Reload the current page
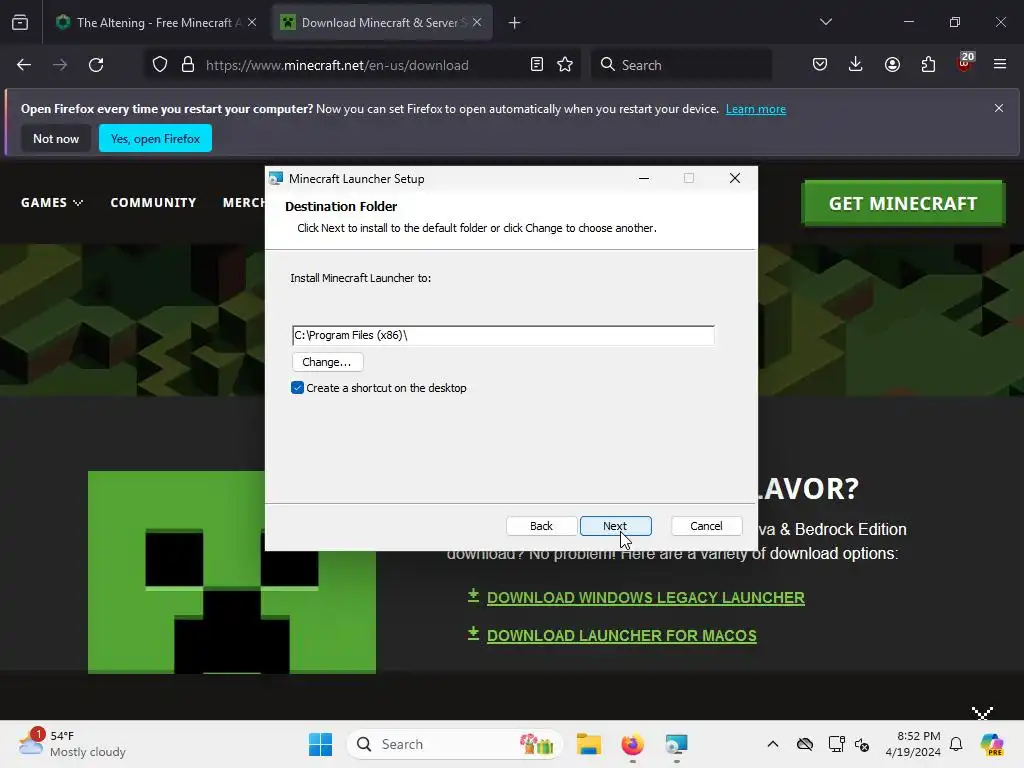The height and width of the screenshot is (768, 1024). click(96, 65)
